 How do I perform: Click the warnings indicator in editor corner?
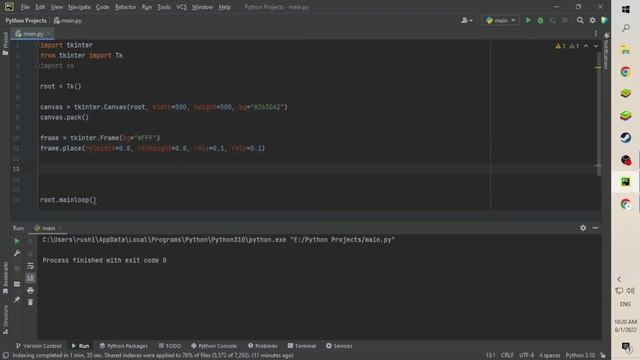[568, 46]
